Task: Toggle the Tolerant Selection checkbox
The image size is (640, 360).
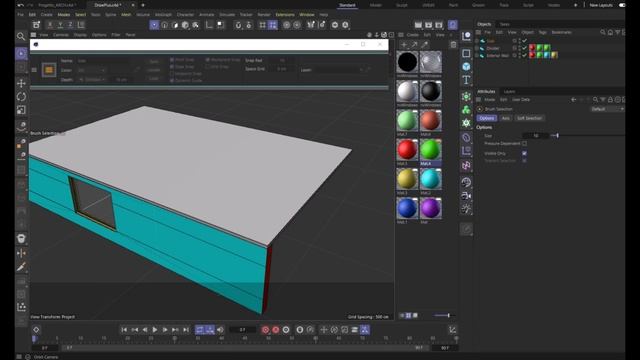Action: click(524, 161)
